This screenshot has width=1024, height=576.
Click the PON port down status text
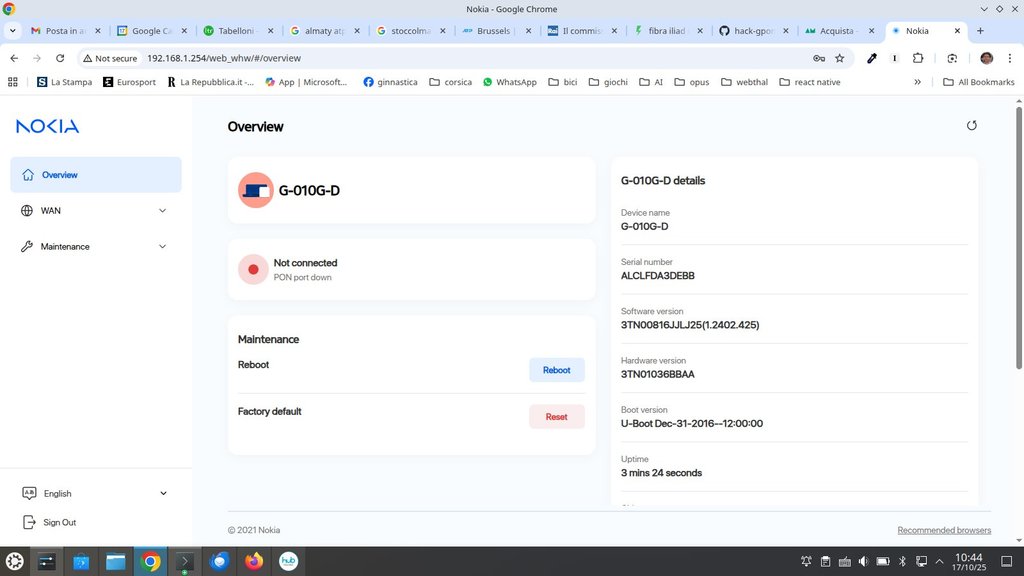click(x=302, y=278)
